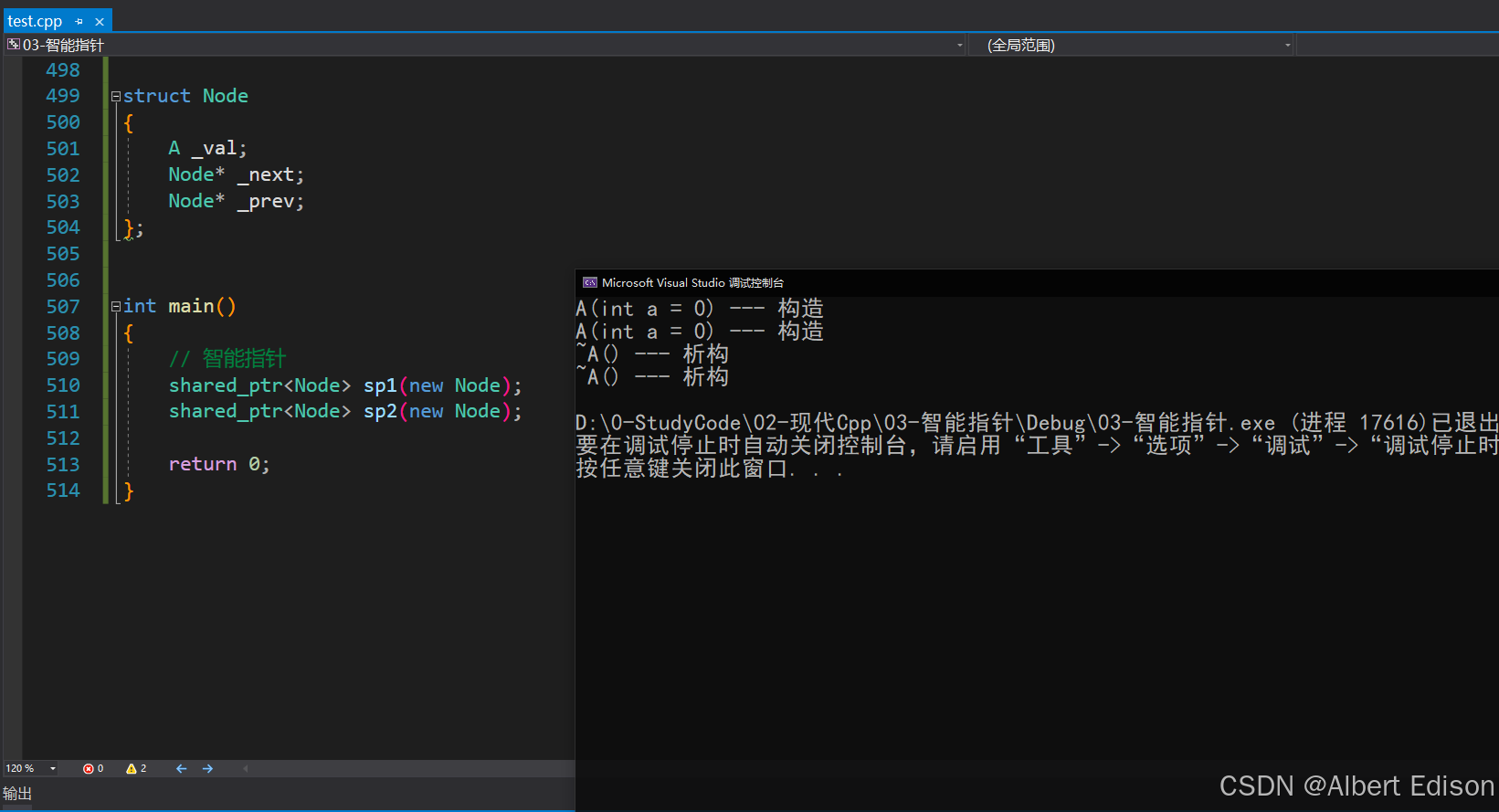Click the debug console window icon
This screenshot has width=1499, height=812.
click(590, 283)
